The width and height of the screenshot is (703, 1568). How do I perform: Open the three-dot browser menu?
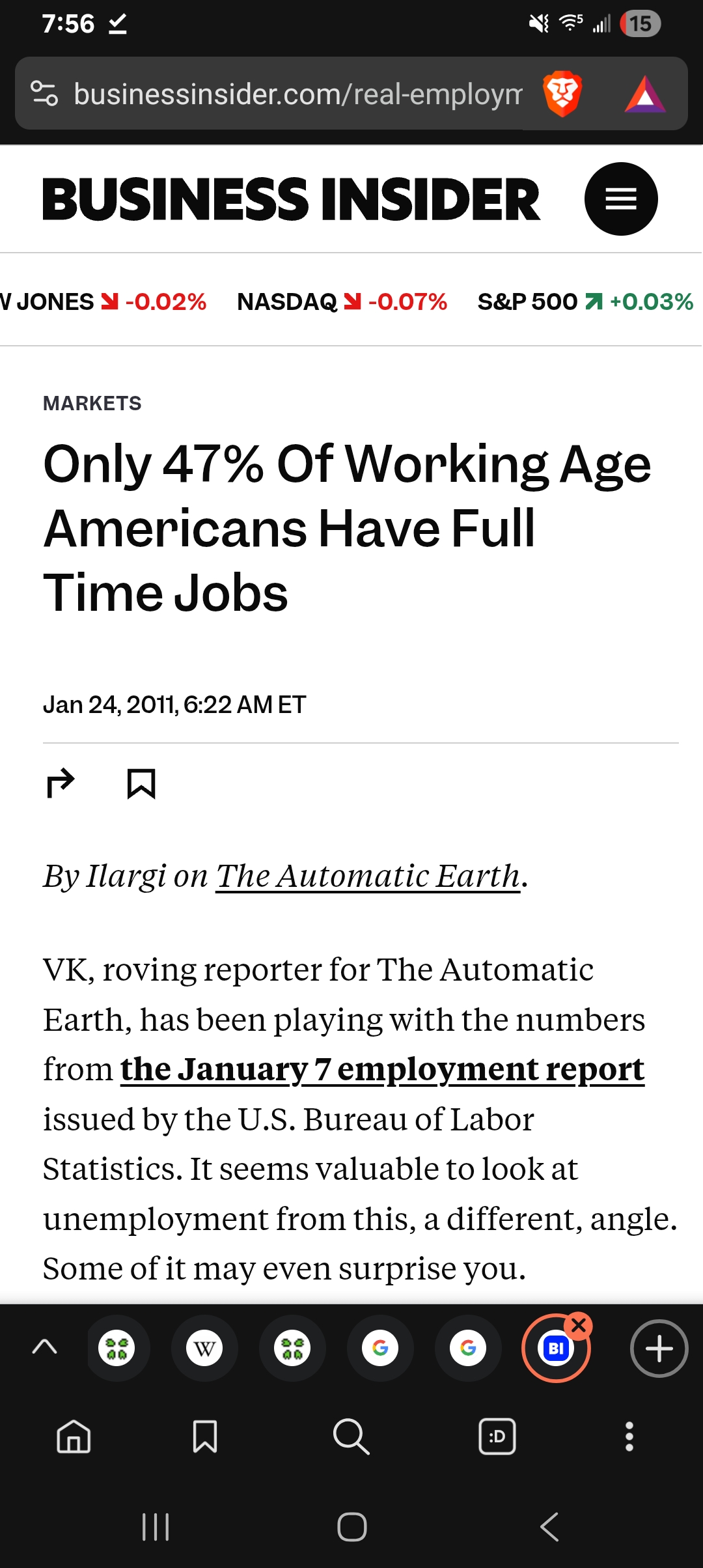pos(629,1436)
